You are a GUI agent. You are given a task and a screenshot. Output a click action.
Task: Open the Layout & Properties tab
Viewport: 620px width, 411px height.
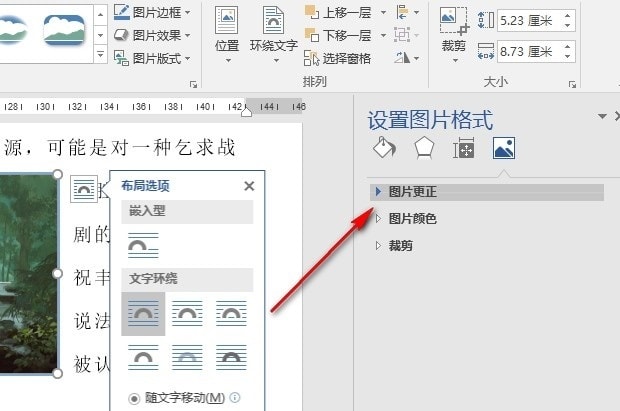(463, 148)
